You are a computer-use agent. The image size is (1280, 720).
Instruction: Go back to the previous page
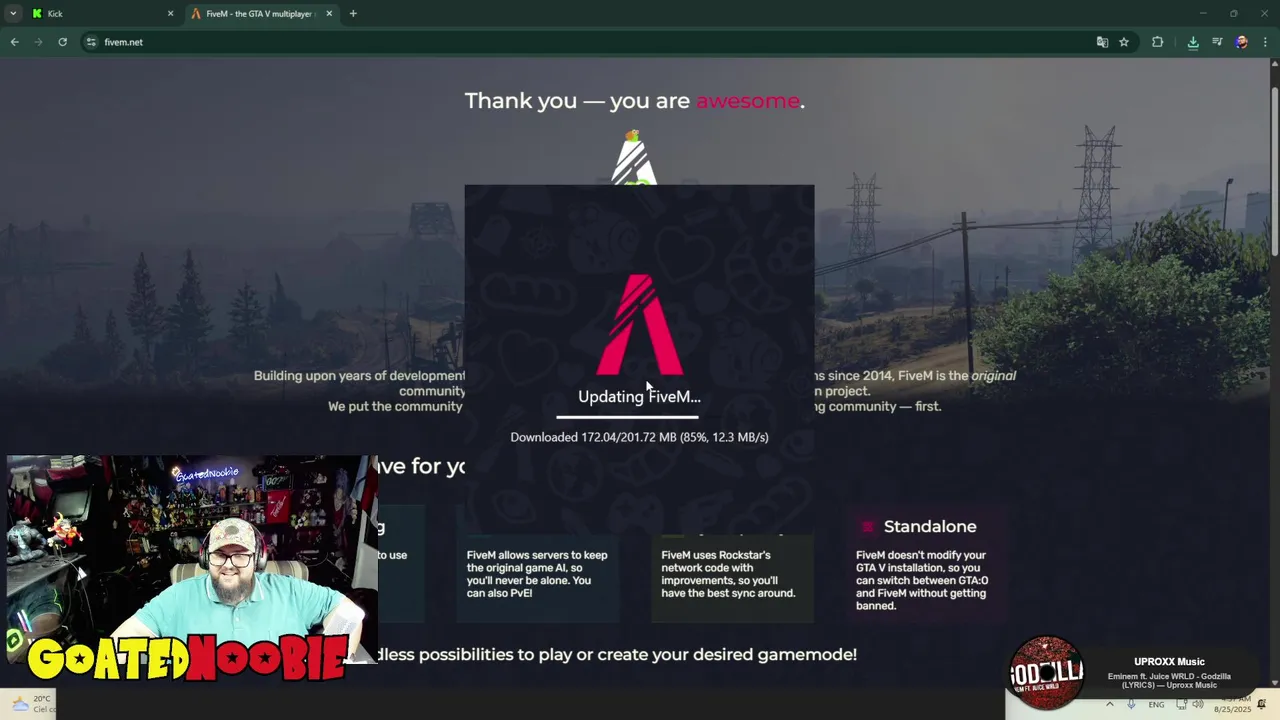pos(14,42)
